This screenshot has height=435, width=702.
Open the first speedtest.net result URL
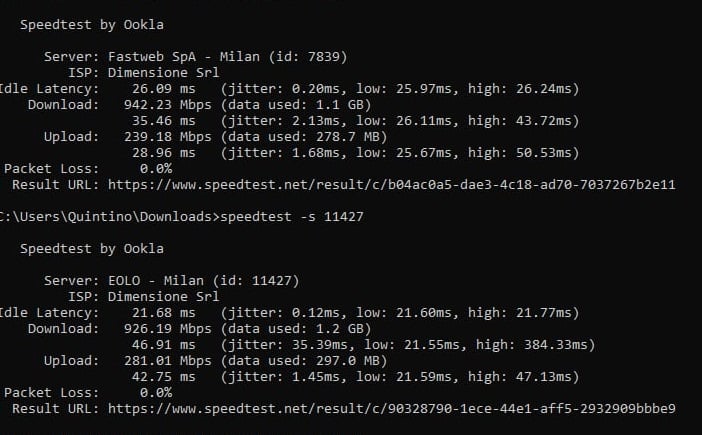pos(391,185)
